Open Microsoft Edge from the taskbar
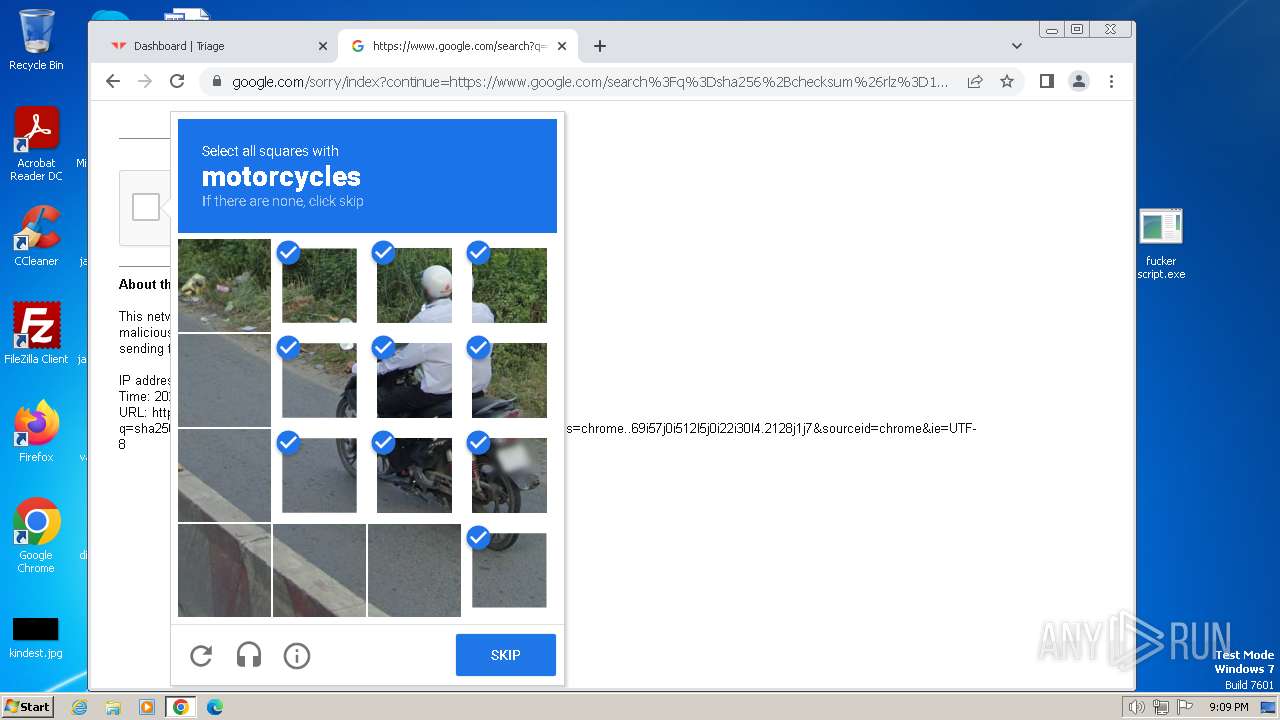 pyautogui.click(x=215, y=707)
